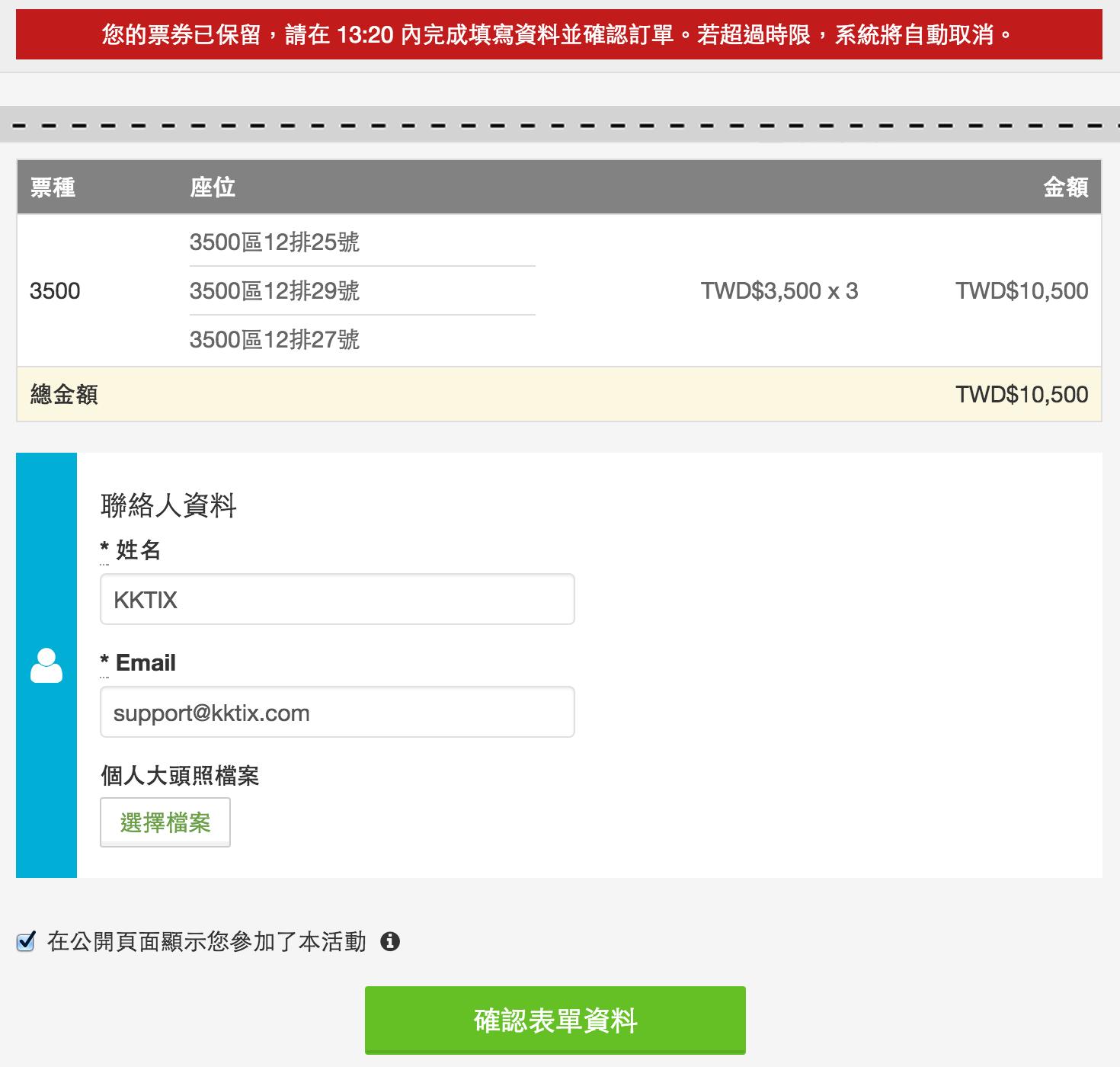Click the 姓名 name input containing KKTIX

336,600
